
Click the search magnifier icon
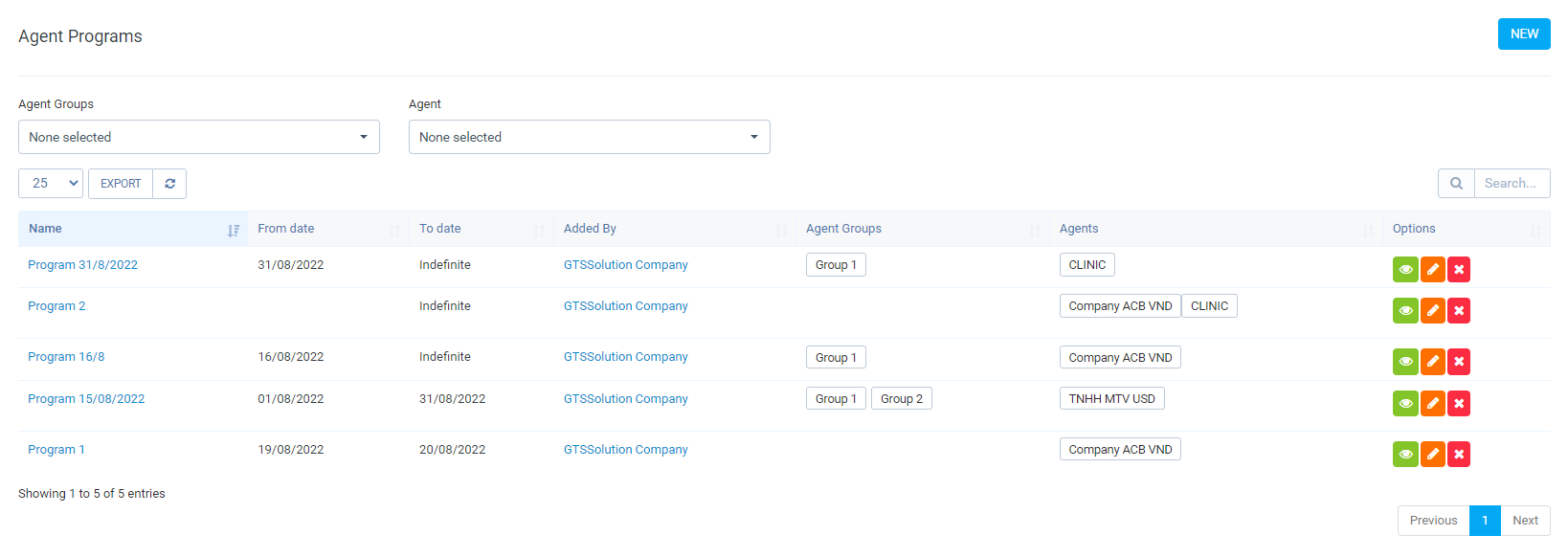(x=1456, y=184)
